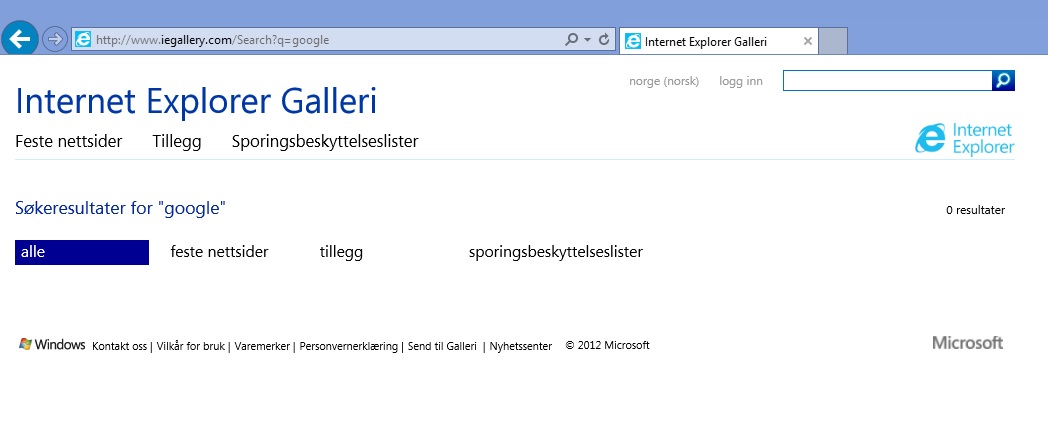Click the logg inn link
Image resolution: width=1048 pixels, height=436 pixels.
click(x=741, y=82)
